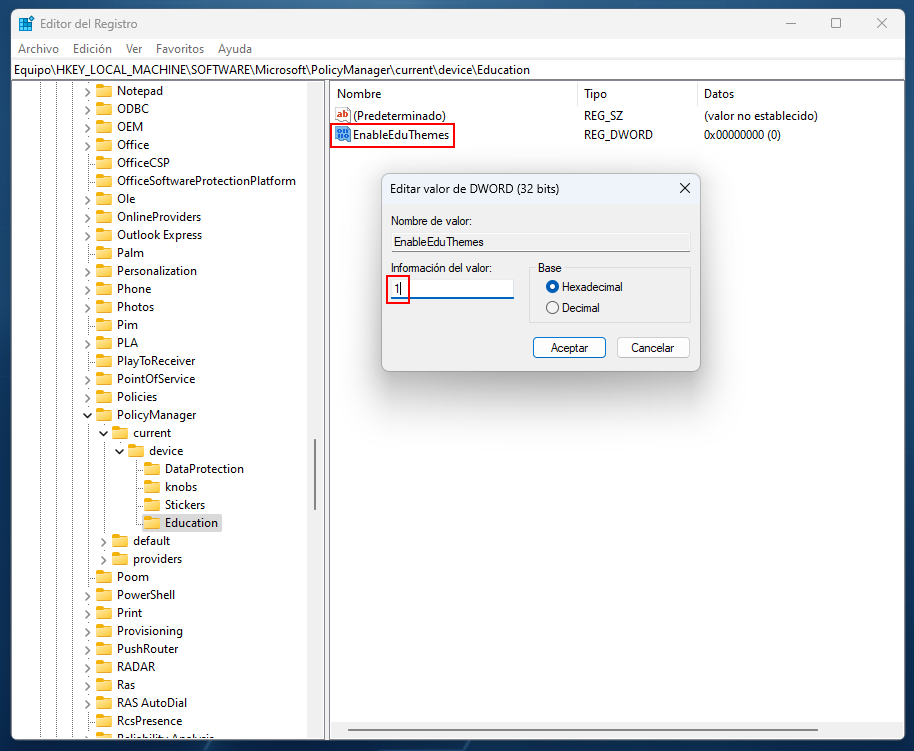914x751 pixels.
Task: Click the REG_SZ type cell
Action: pos(603,115)
